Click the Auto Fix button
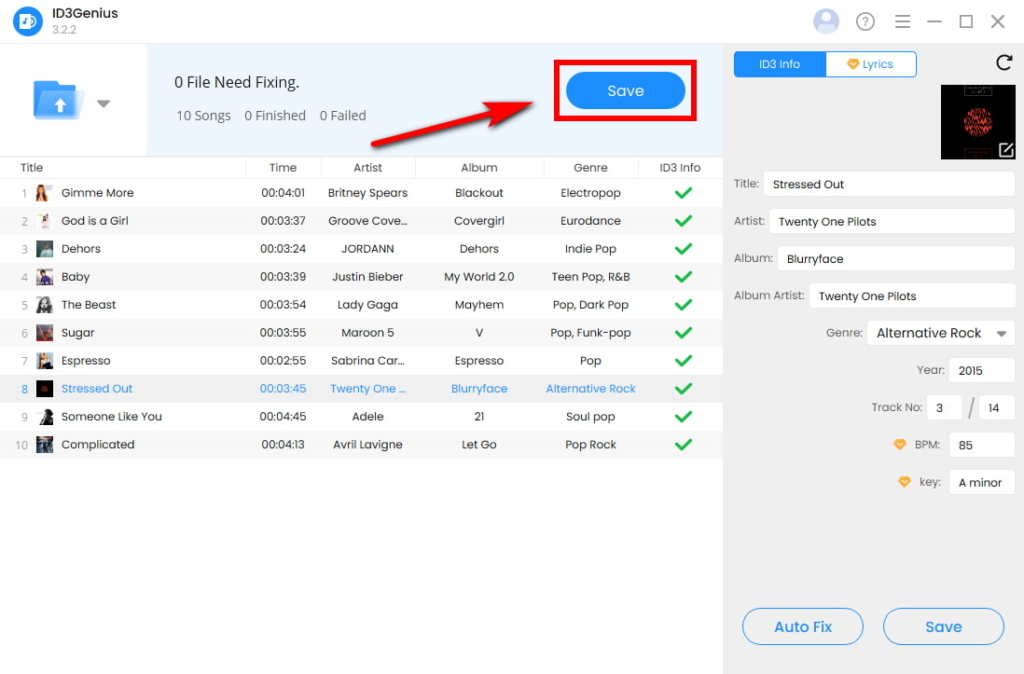The height and width of the screenshot is (674, 1024). click(x=802, y=626)
